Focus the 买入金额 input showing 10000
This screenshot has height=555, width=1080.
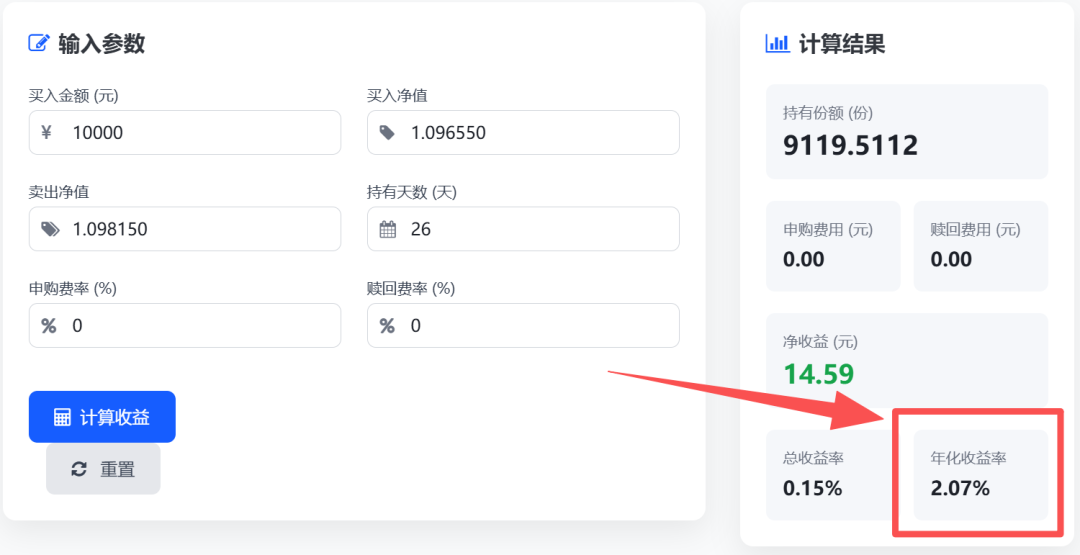click(x=200, y=132)
